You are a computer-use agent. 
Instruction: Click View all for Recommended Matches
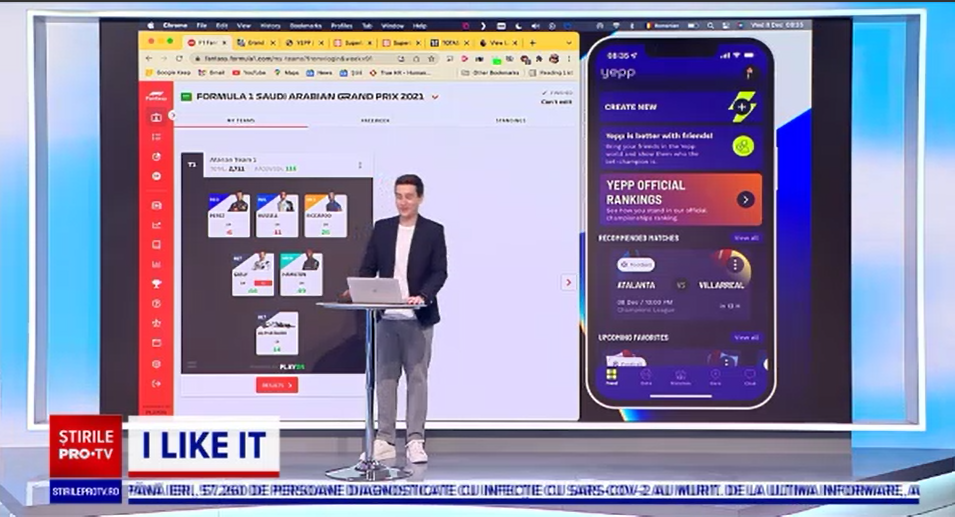[746, 238]
